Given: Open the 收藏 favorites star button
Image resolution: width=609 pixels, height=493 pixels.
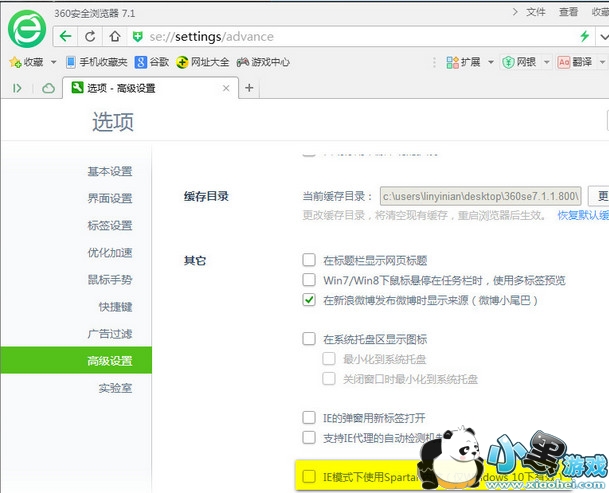Looking at the screenshot, I should [x=26, y=62].
